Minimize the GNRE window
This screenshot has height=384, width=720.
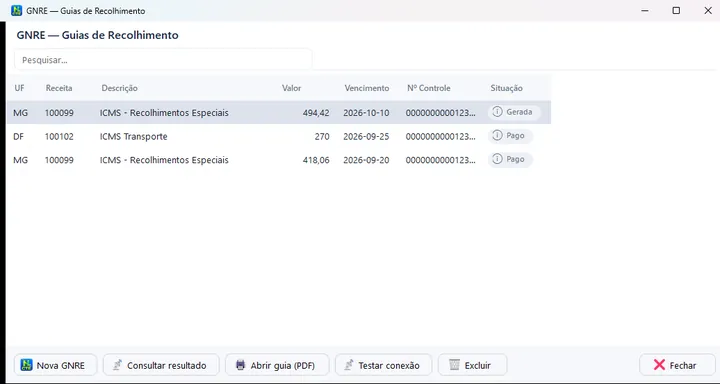(645, 11)
